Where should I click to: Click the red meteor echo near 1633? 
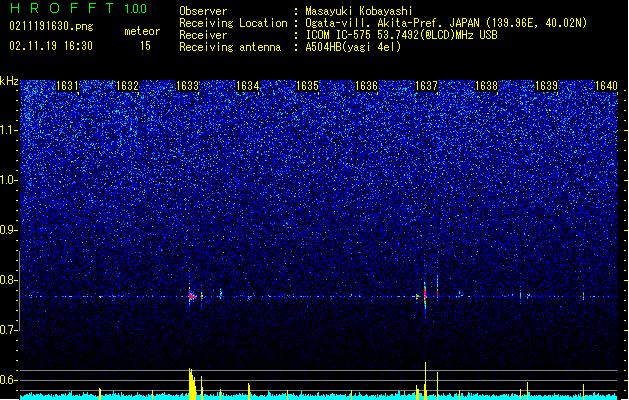[191, 296]
